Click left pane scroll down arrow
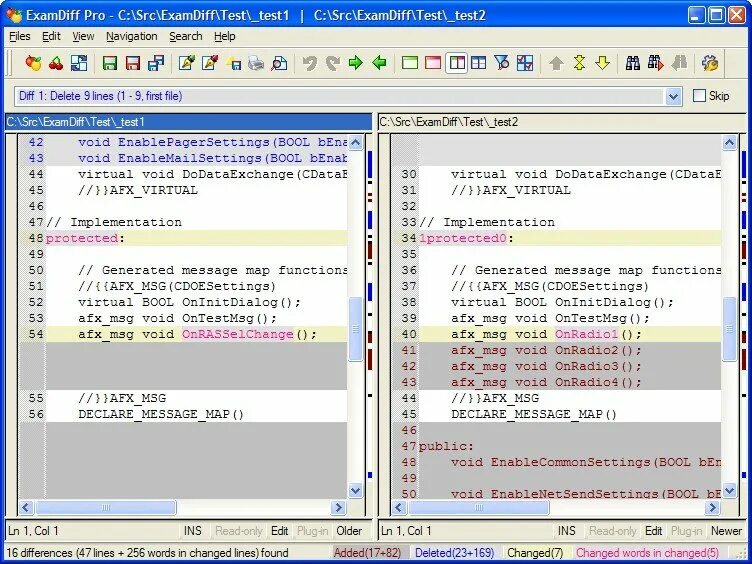 [x=355, y=491]
